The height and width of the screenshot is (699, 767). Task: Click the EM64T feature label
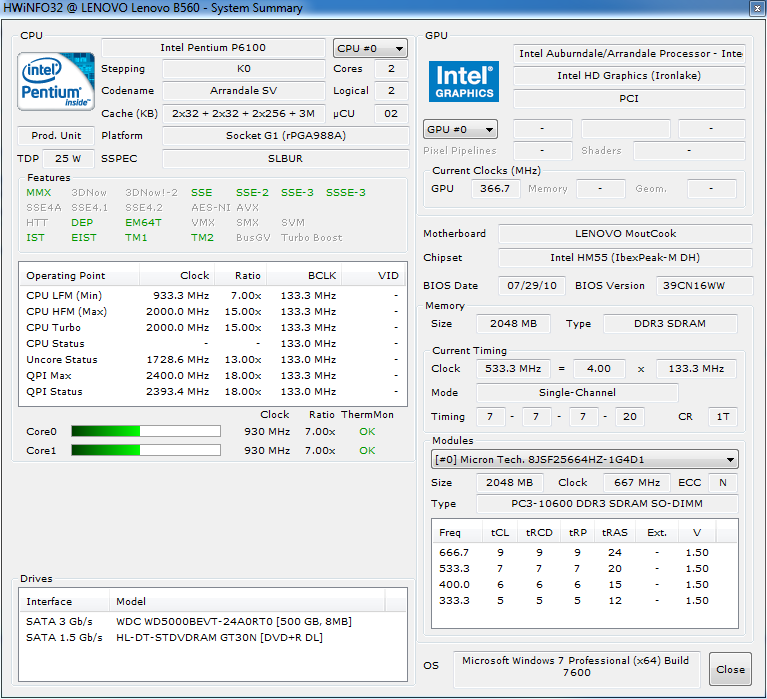(x=143, y=223)
